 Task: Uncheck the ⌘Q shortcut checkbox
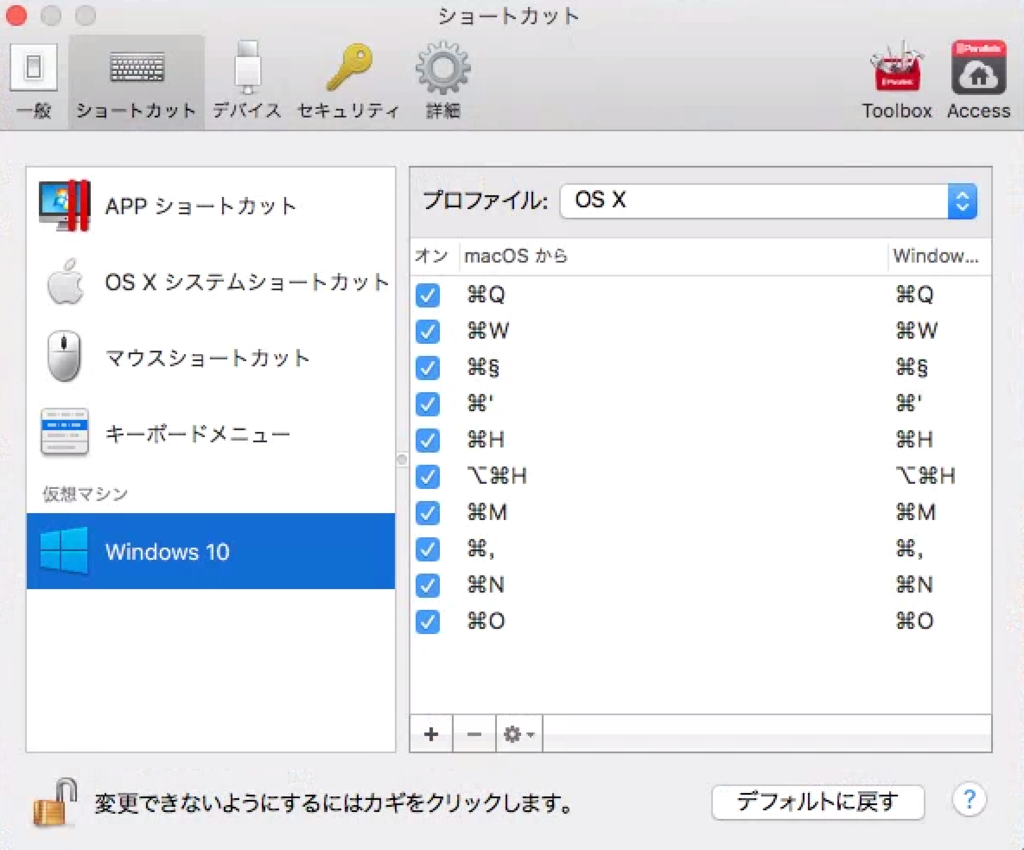point(428,295)
